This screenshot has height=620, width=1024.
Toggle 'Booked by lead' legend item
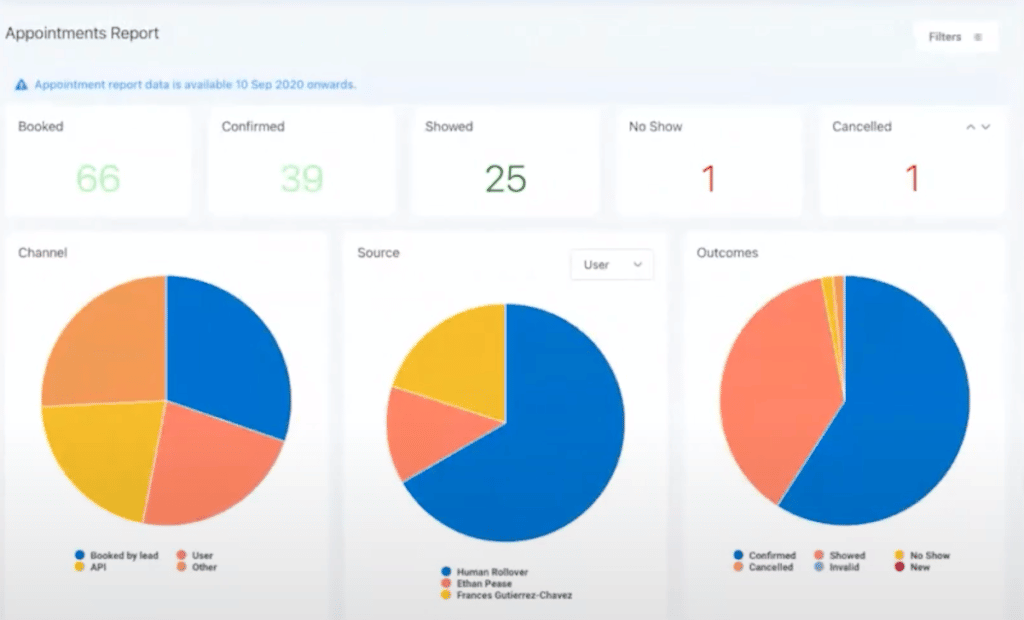click(80, 555)
